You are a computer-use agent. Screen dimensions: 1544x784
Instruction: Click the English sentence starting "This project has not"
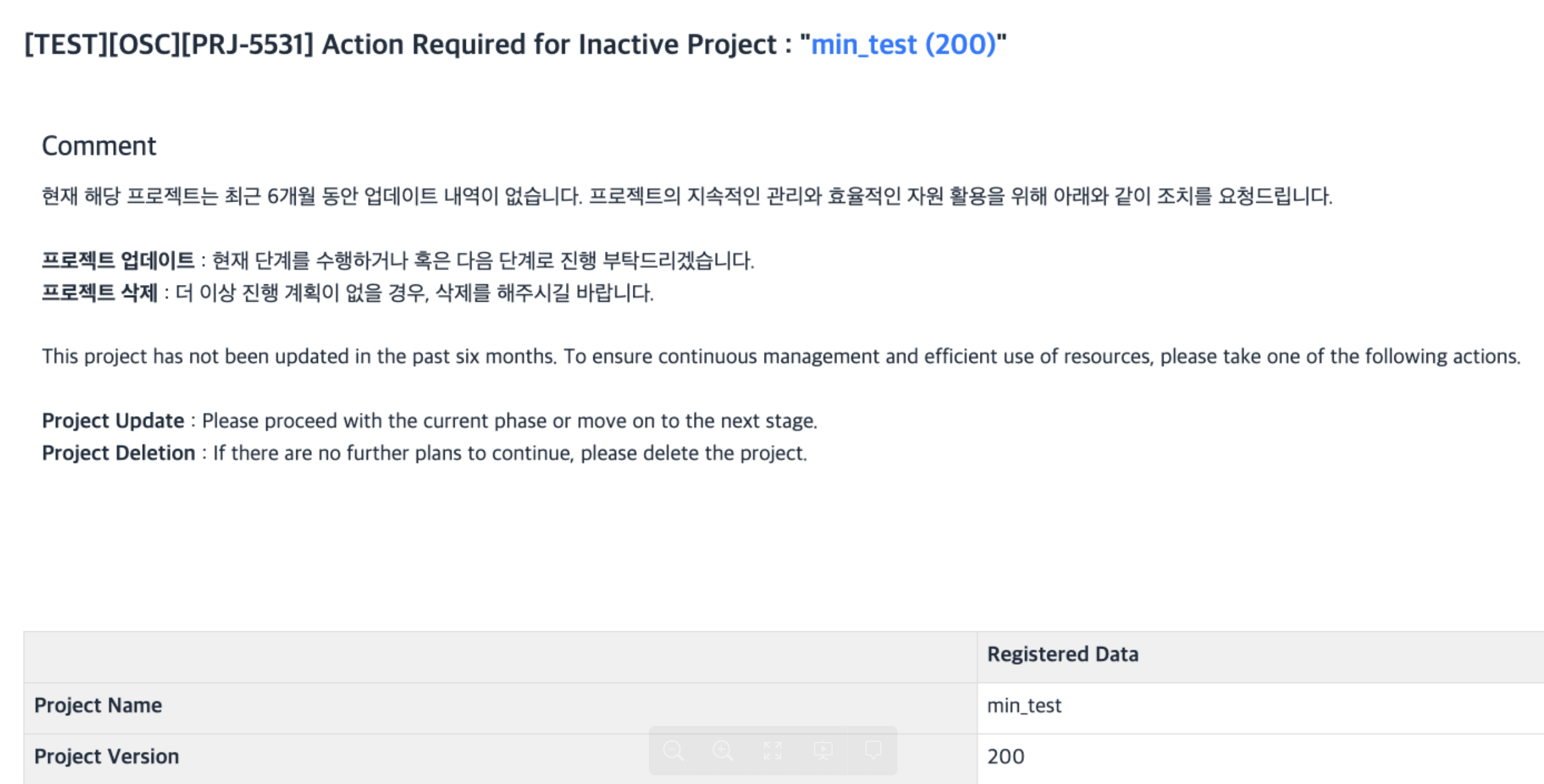coord(781,357)
